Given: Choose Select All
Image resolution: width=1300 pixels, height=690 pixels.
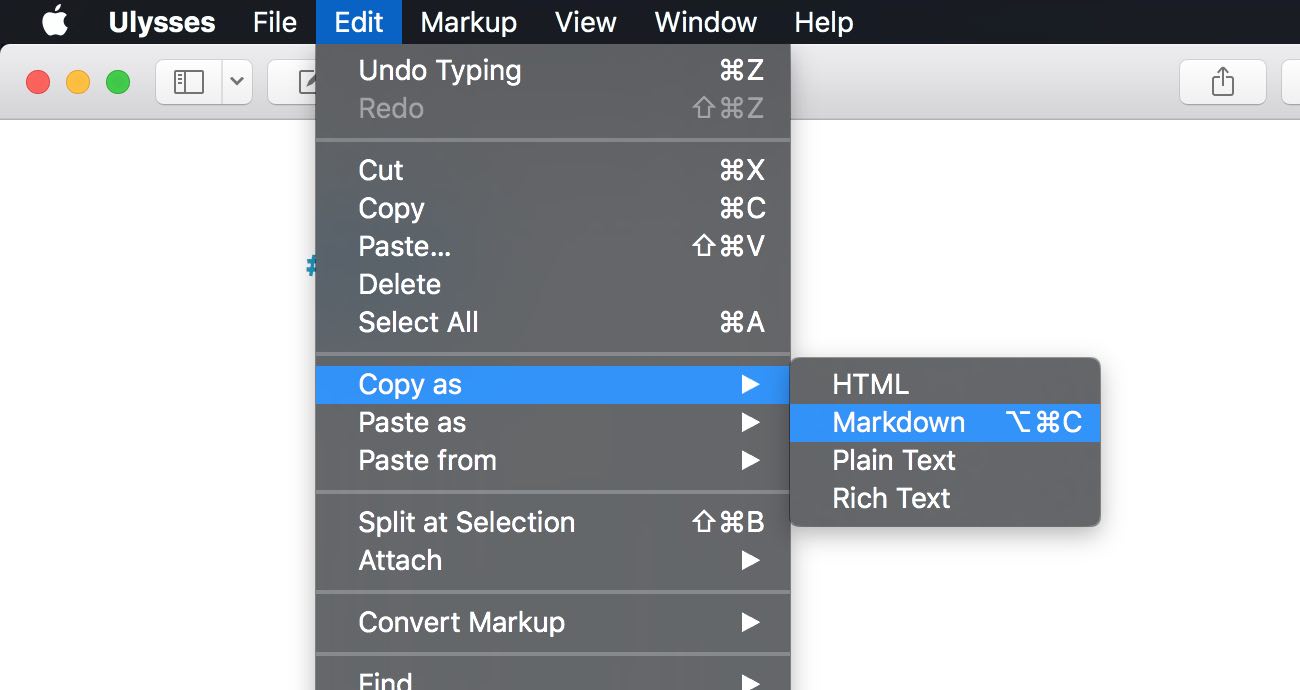Looking at the screenshot, I should click(553, 323).
